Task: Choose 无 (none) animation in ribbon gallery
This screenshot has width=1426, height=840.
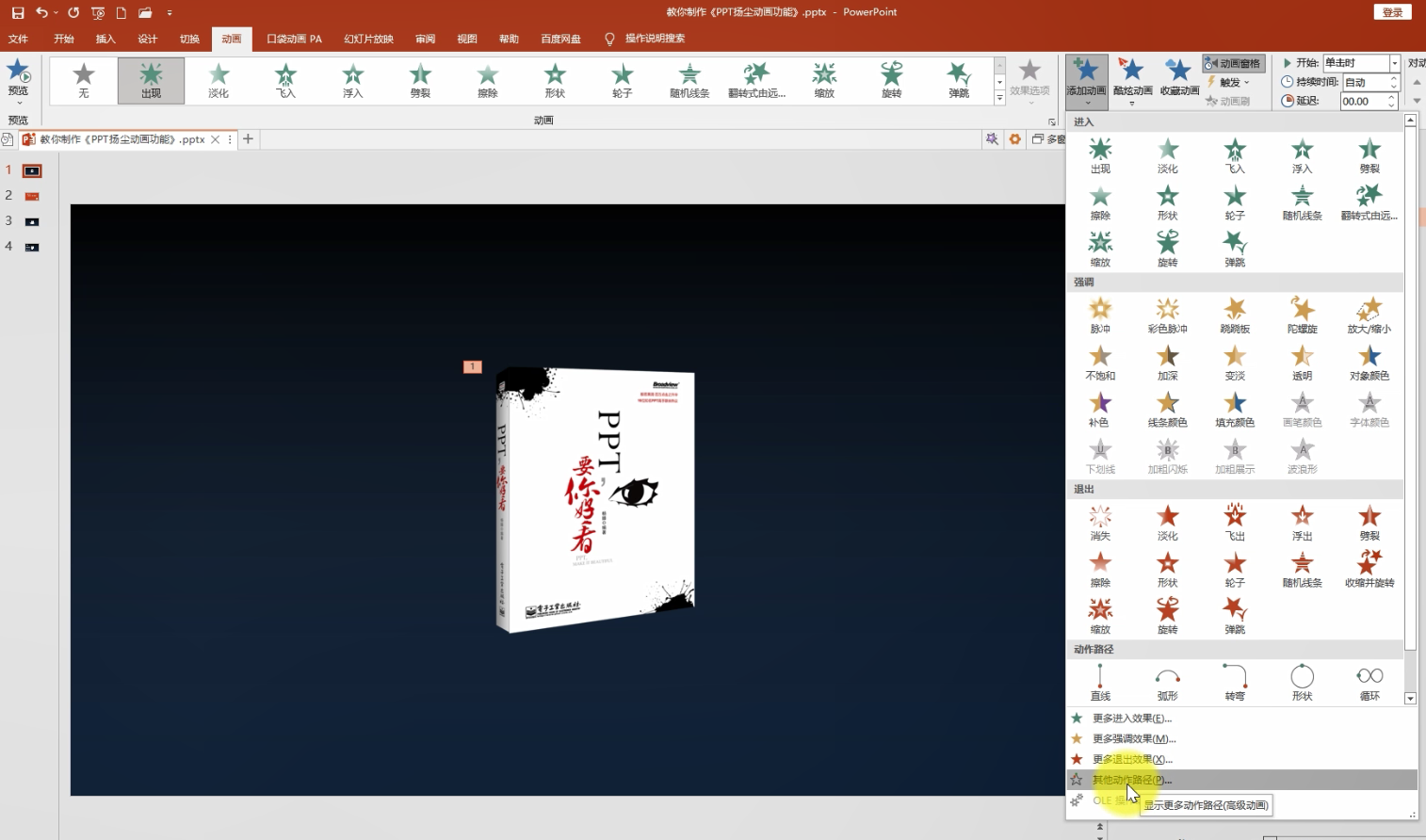Action: 84,81
